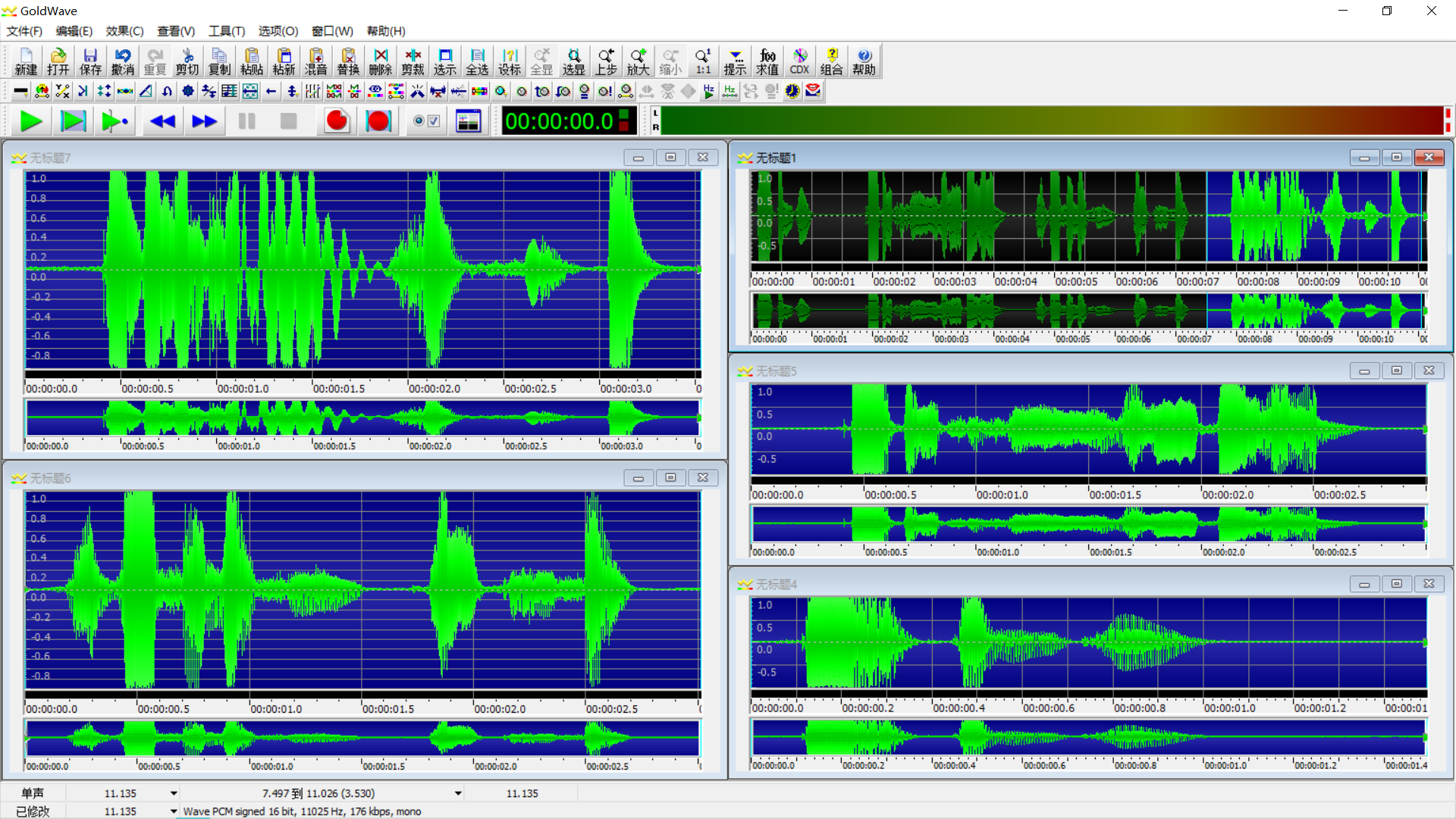
Task: Open the 窗口(W) menu
Action: [332, 31]
